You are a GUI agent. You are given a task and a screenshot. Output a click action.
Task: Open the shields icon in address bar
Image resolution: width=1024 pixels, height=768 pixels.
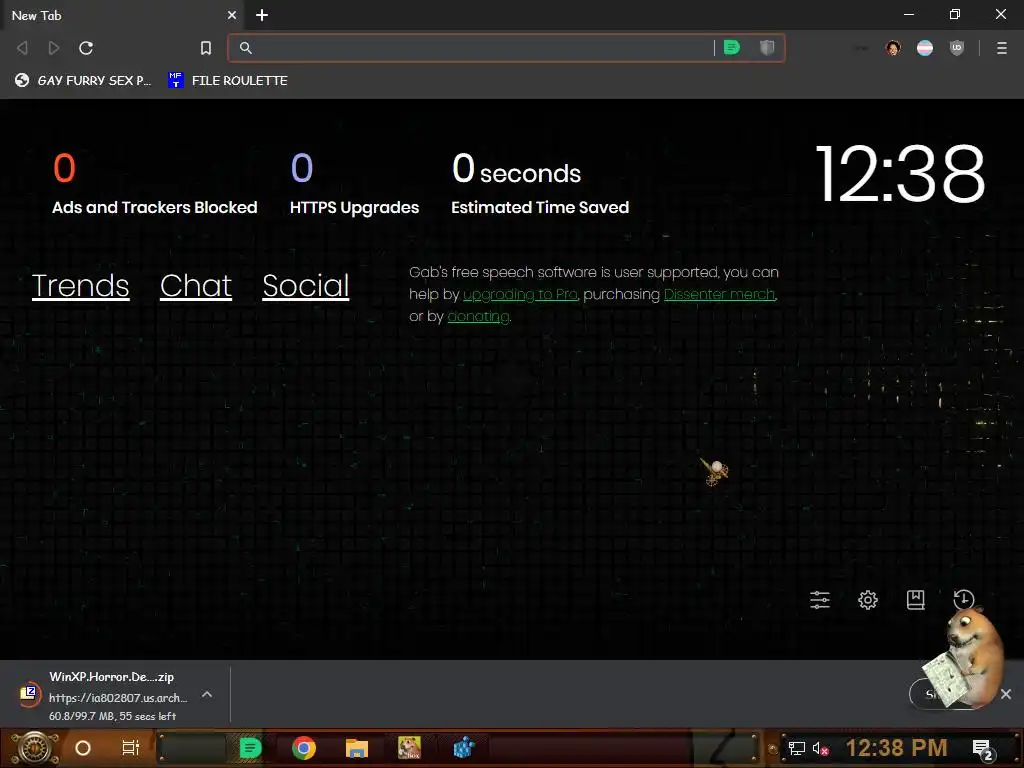coord(767,48)
